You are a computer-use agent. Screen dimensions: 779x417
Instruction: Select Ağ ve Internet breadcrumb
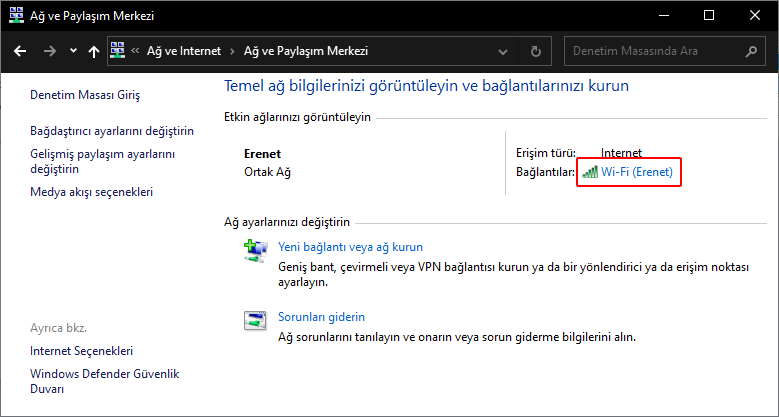click(186, 51)
